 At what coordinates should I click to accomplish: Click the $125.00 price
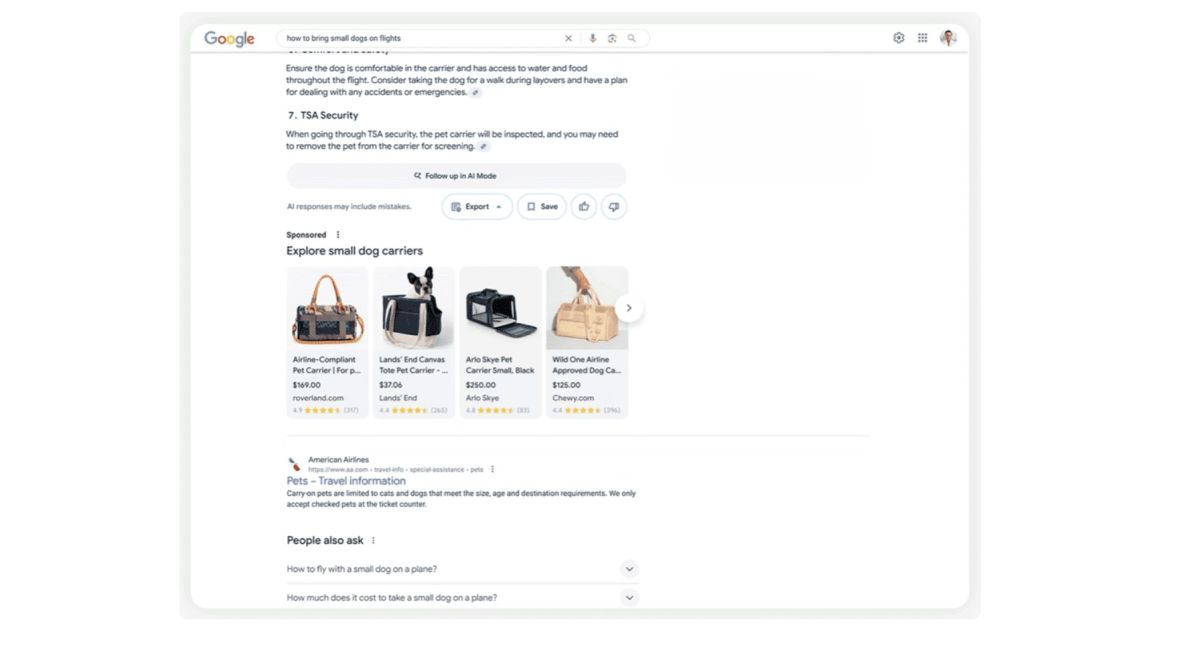[567, 385]
